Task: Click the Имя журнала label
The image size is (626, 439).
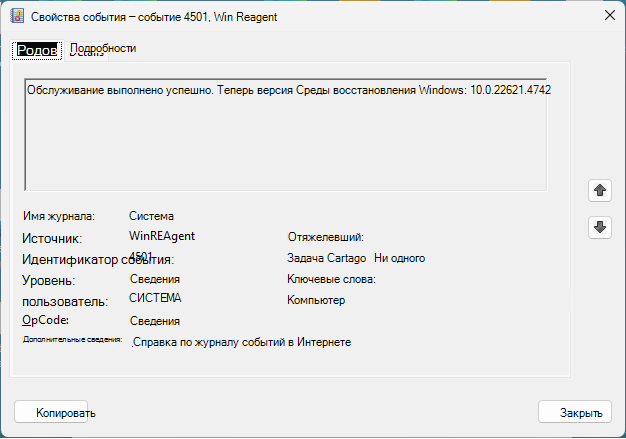Action: point(59,216)
